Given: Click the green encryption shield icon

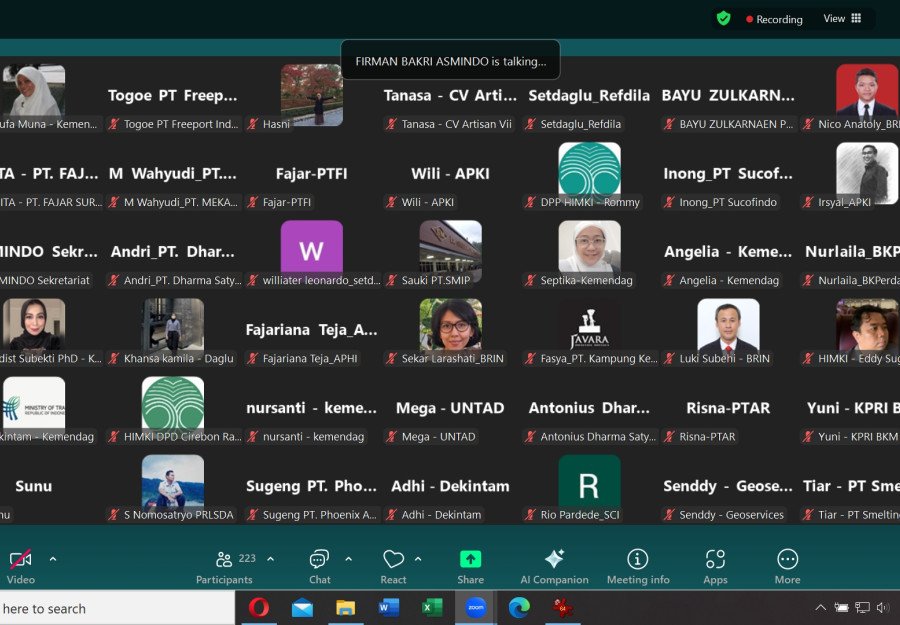Looking at the screenshot, I should click(x=723, y=18).
